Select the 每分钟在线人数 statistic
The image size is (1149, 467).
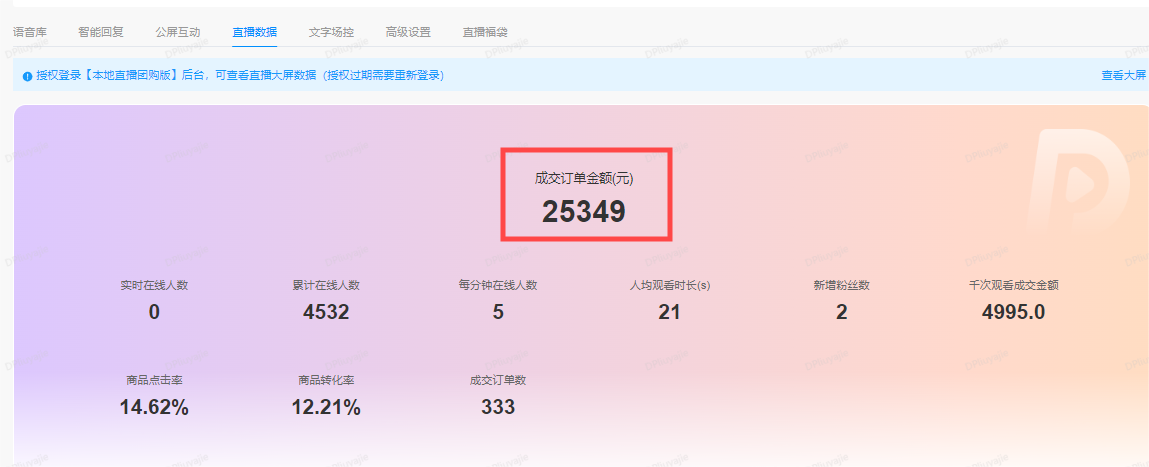tap(498, 300)
